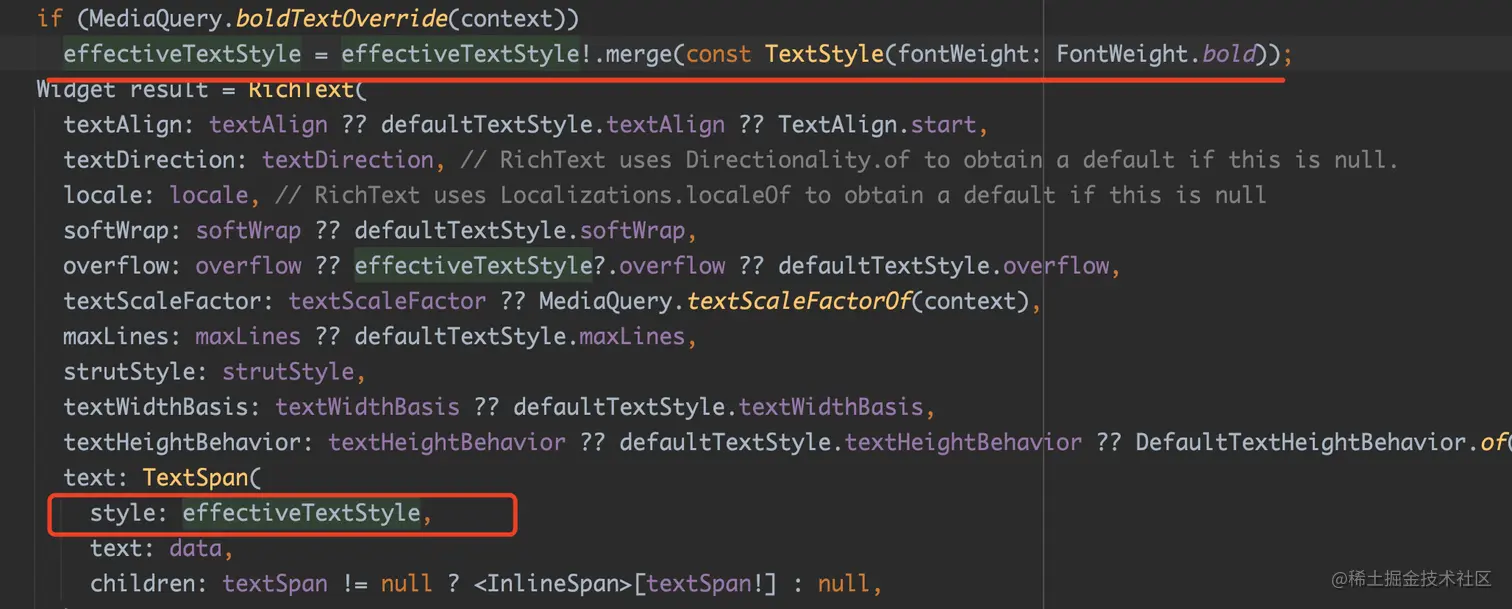Click the textScaleFactorOf method name
Viewport: 1512px width, 609px height.
[x=798, y=301]
